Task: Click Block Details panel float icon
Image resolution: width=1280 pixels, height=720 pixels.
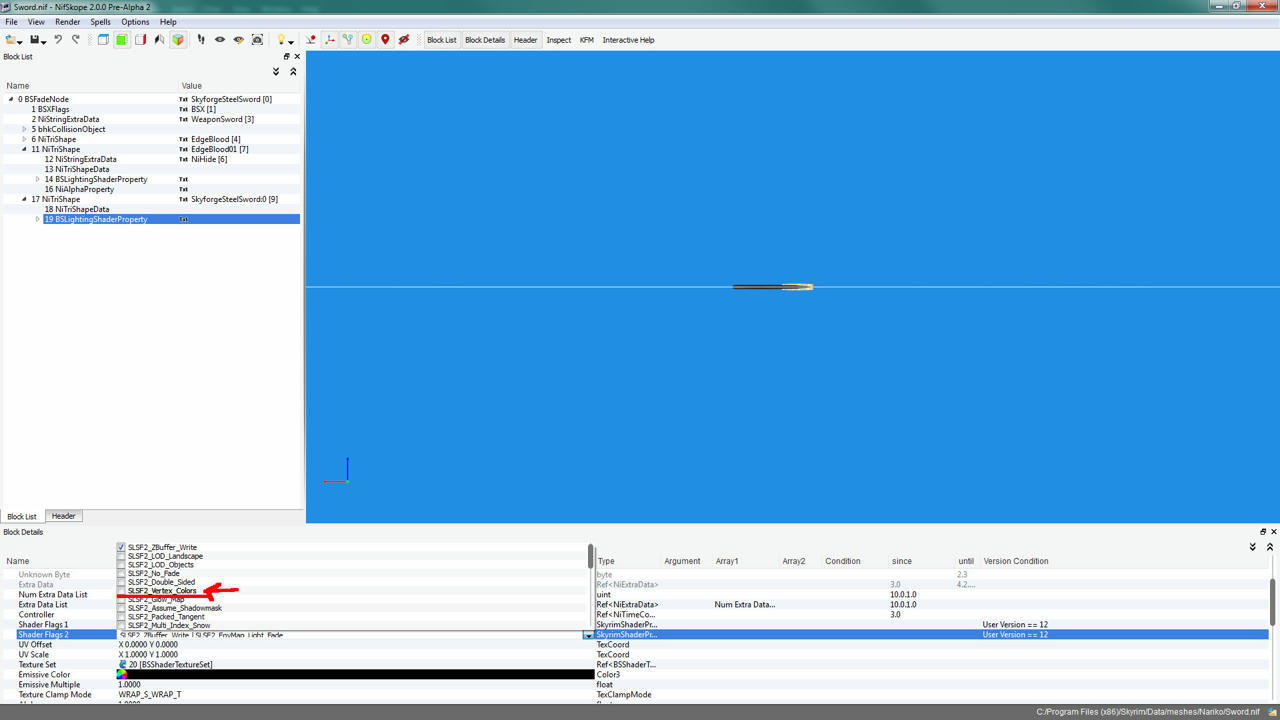Action: click(1263, 532)
